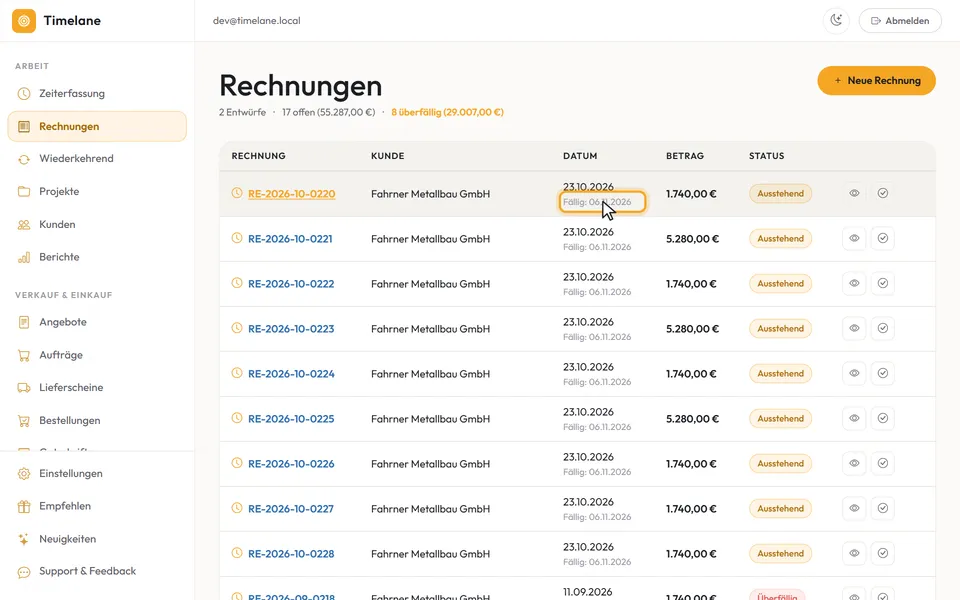The height and width of the screenshot is (600, 960).
Task: Create a new invoice with Neue Rechnung
Action: coord(876,81)
